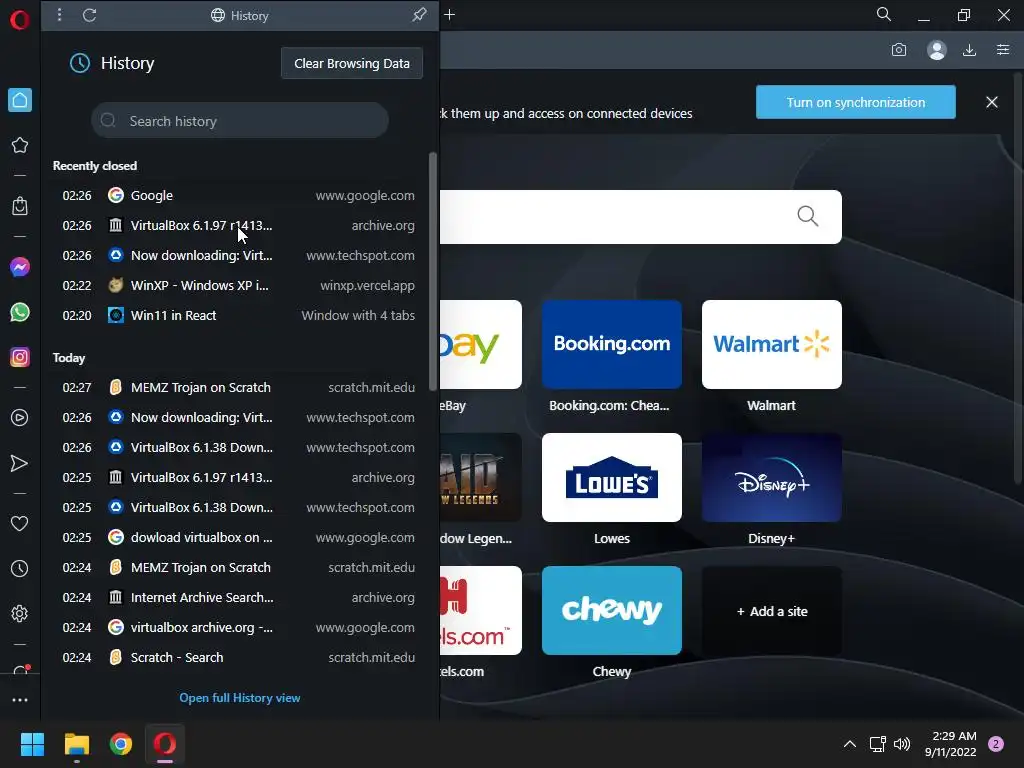Open Lowes speed dial tile
The image size is (1024, 768).
point(612,477)
